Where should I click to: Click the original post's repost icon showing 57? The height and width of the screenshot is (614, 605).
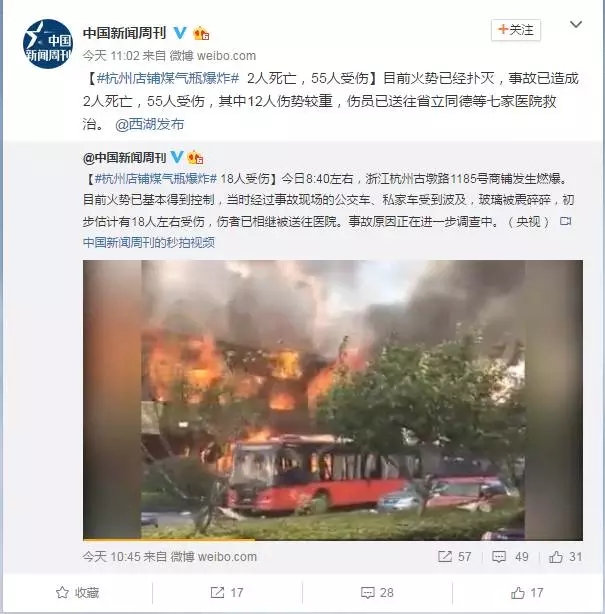(x=454, y=556)
